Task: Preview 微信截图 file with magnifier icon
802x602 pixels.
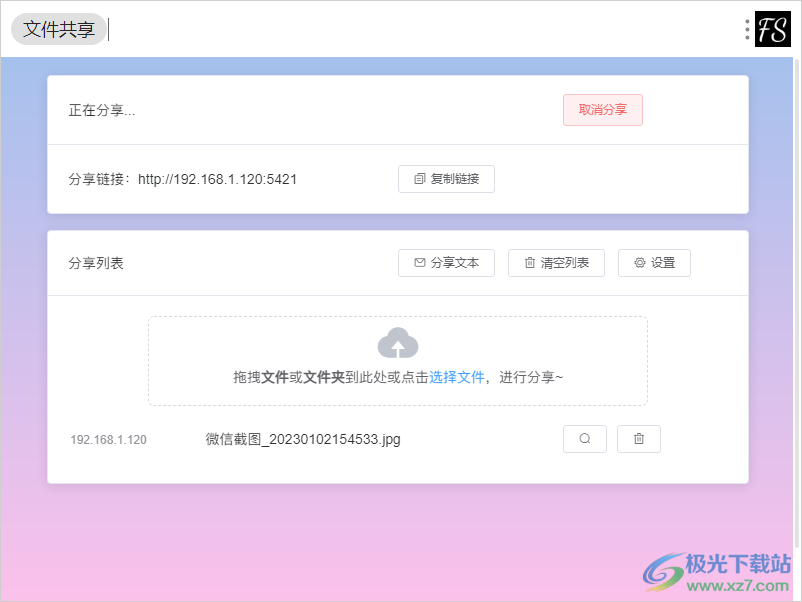Action: pos(585,439)
